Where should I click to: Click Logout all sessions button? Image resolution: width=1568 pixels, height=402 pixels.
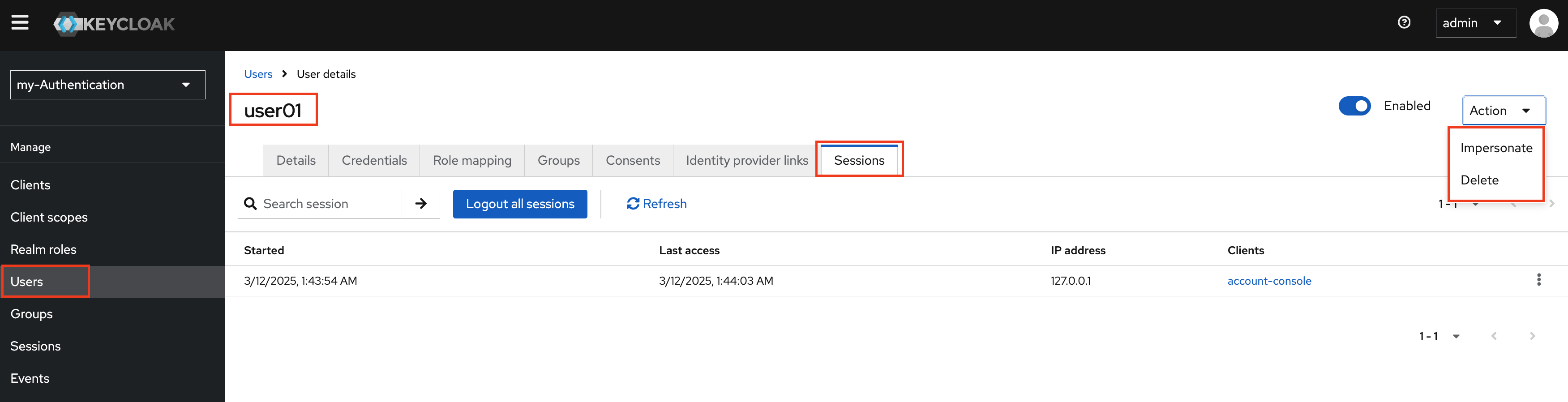pyautogui.click(x=520, y=204)
